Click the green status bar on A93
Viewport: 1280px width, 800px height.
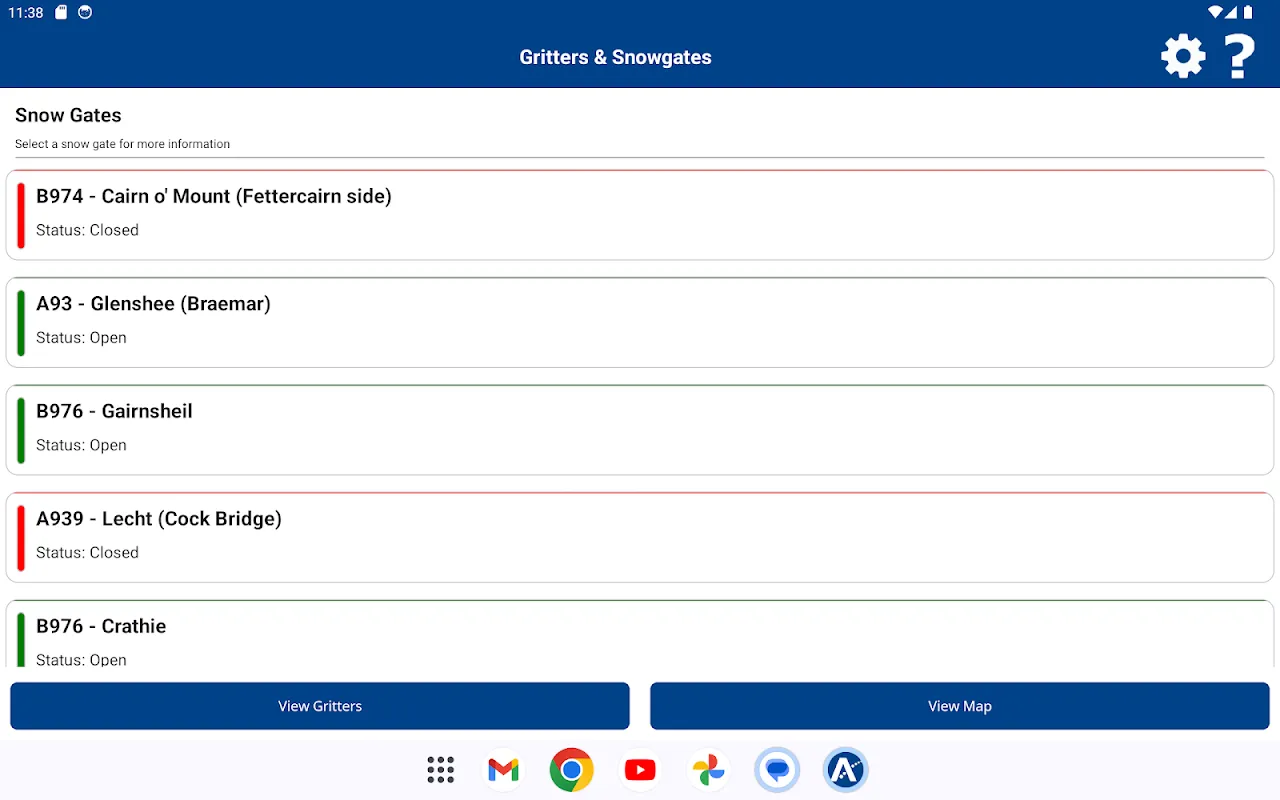[21, 322]
